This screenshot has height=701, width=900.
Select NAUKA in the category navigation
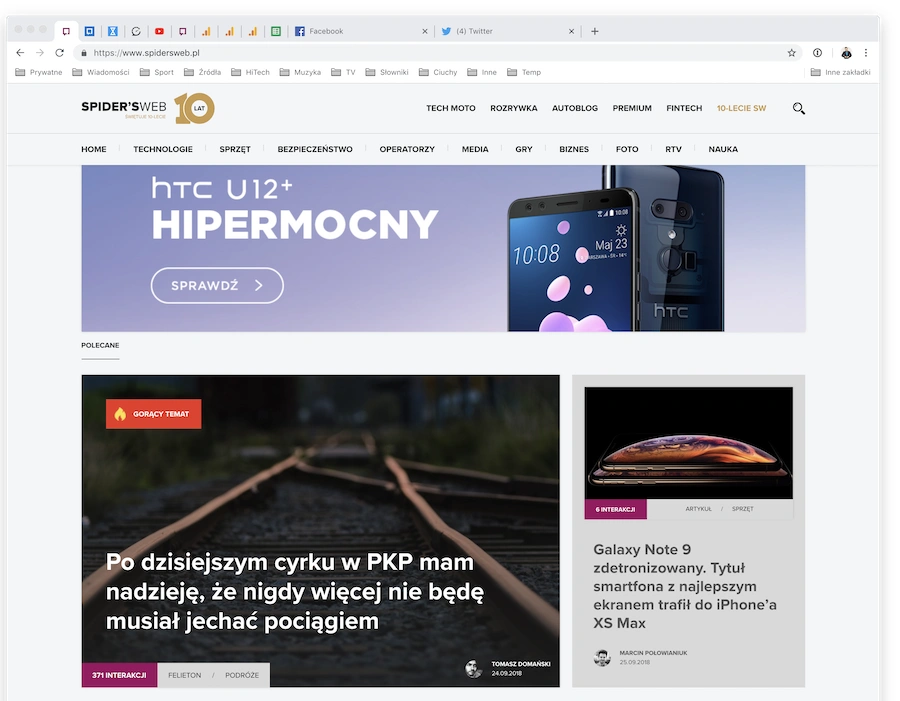coord(723,149)
